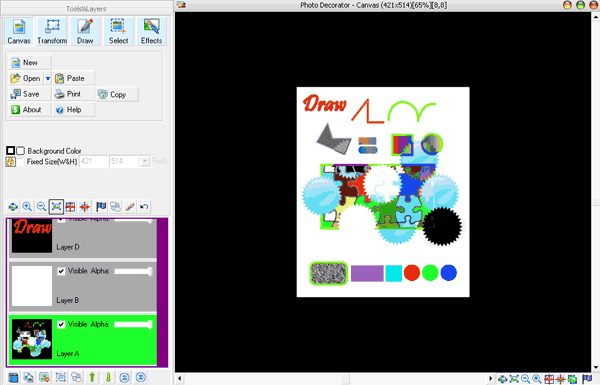Toggle Layer A Visible checkbox
This screenshot has width=600, height=385.
[61, 325]
